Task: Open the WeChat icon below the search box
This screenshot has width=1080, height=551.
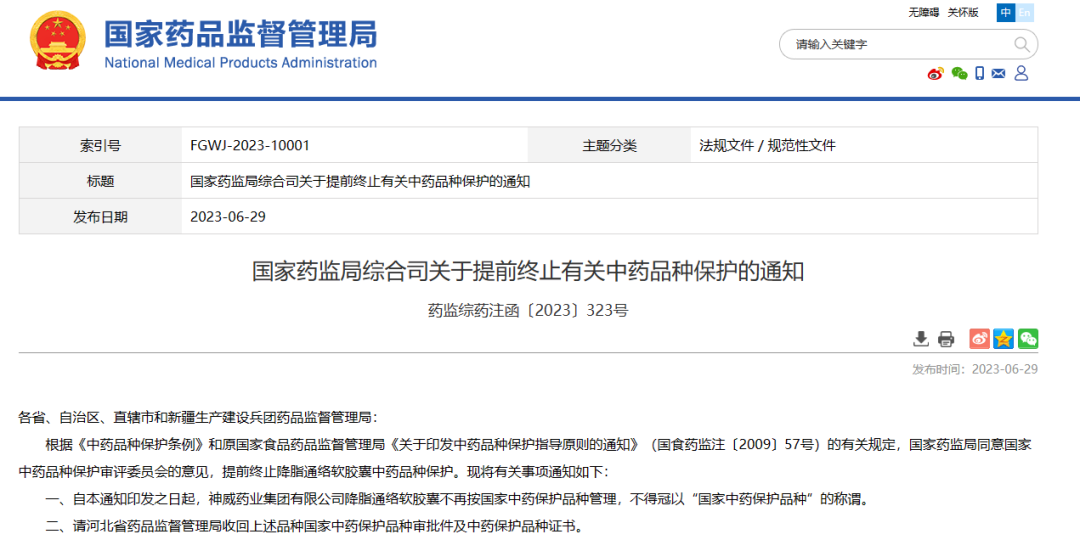Action: coord(959,73)
